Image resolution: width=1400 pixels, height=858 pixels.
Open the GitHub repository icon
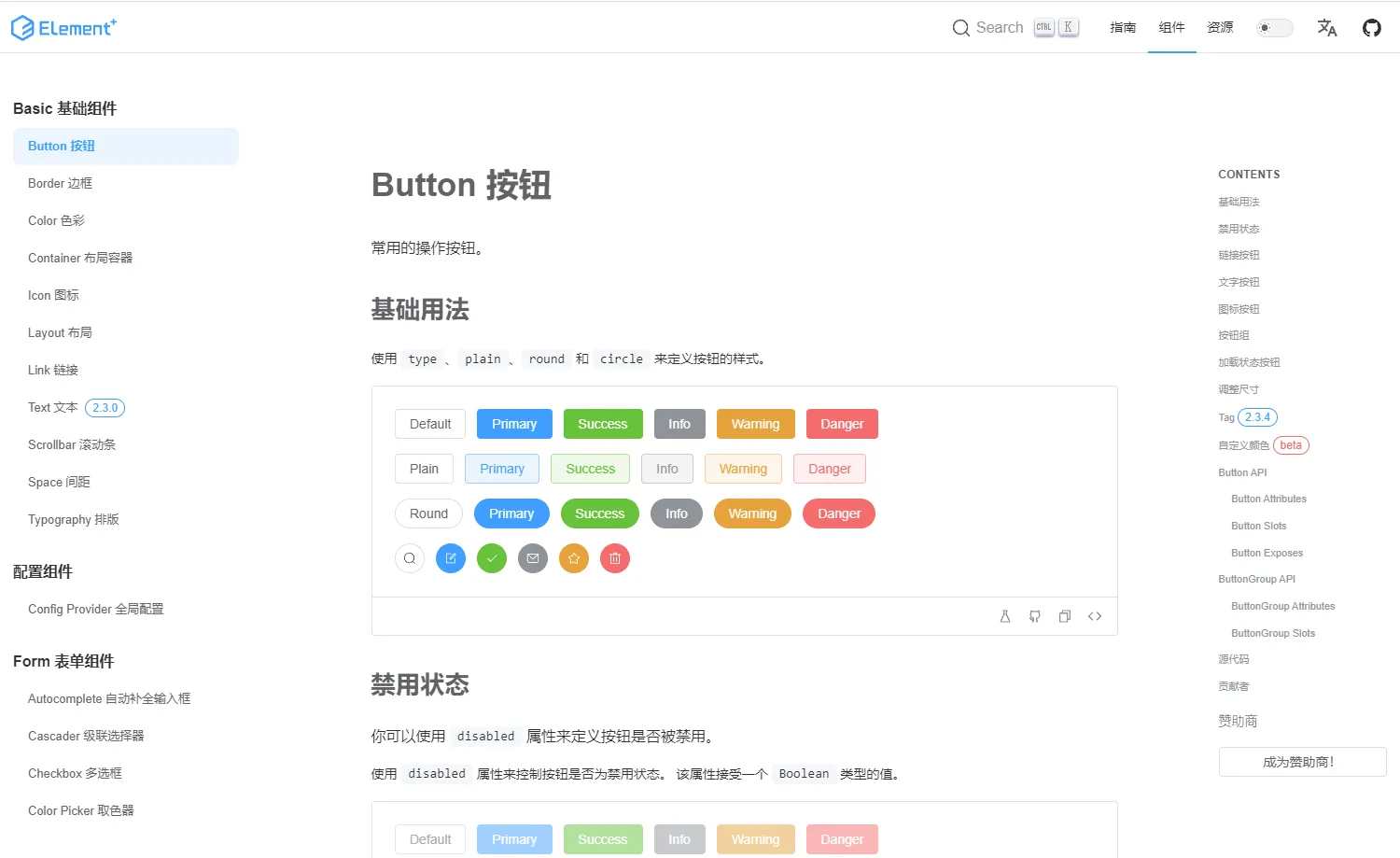[1371, 28]
